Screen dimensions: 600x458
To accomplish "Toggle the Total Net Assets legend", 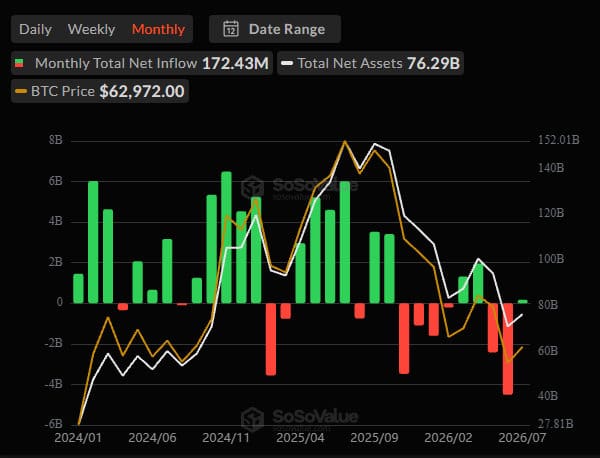I will pyautogui.click(x=370, y=63).
